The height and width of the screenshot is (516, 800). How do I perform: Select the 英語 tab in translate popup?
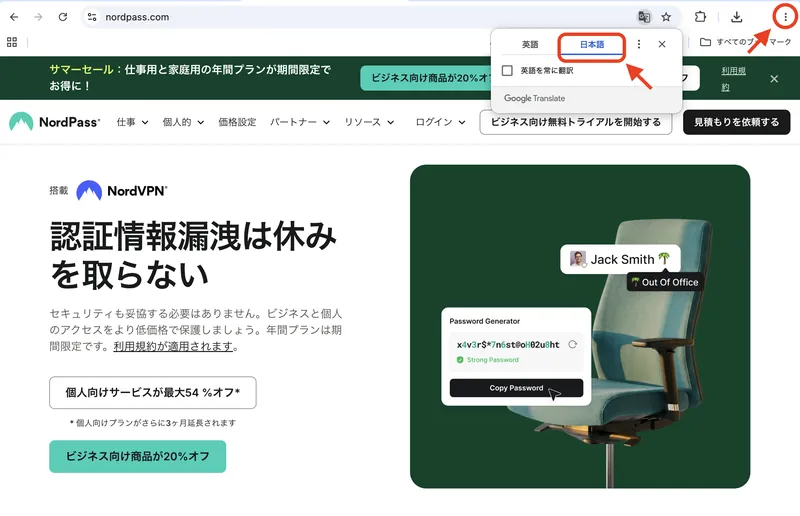tap(530, 44)
